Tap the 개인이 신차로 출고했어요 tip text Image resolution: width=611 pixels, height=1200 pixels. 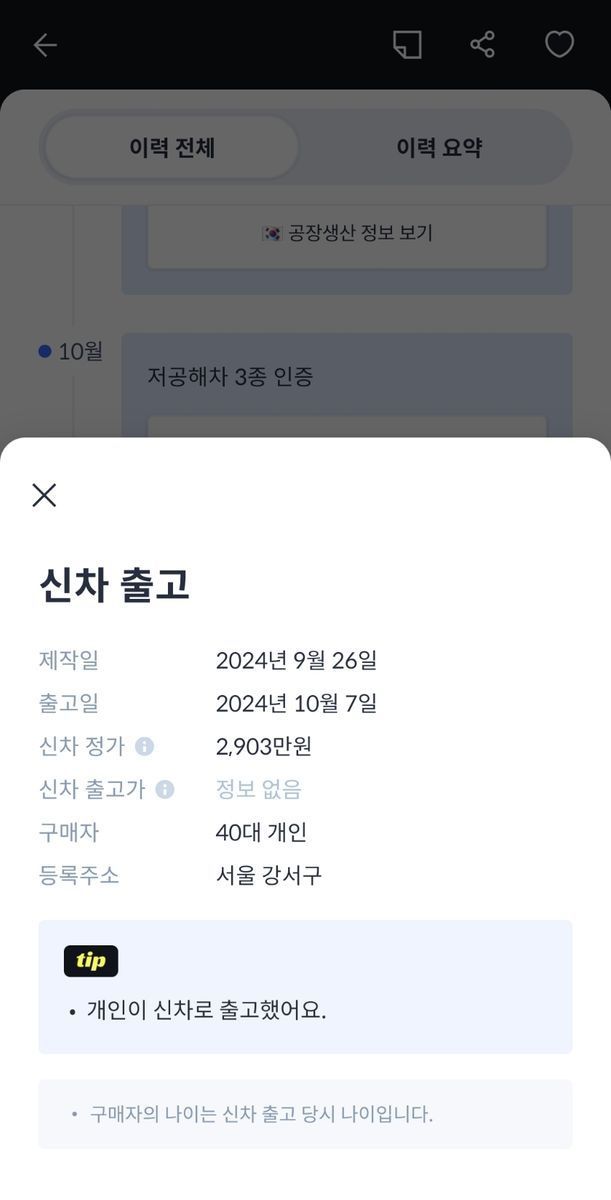coord(206,1010)
